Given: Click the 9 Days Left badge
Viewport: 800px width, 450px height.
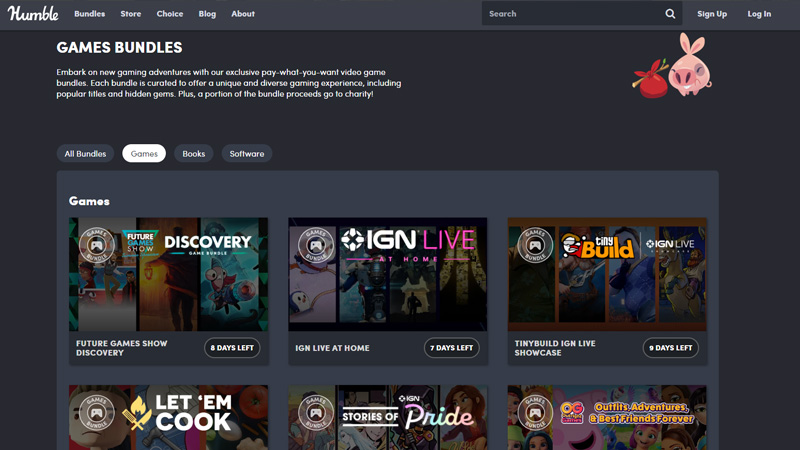Looking at the screenshot, I should [x=670, y=348].
